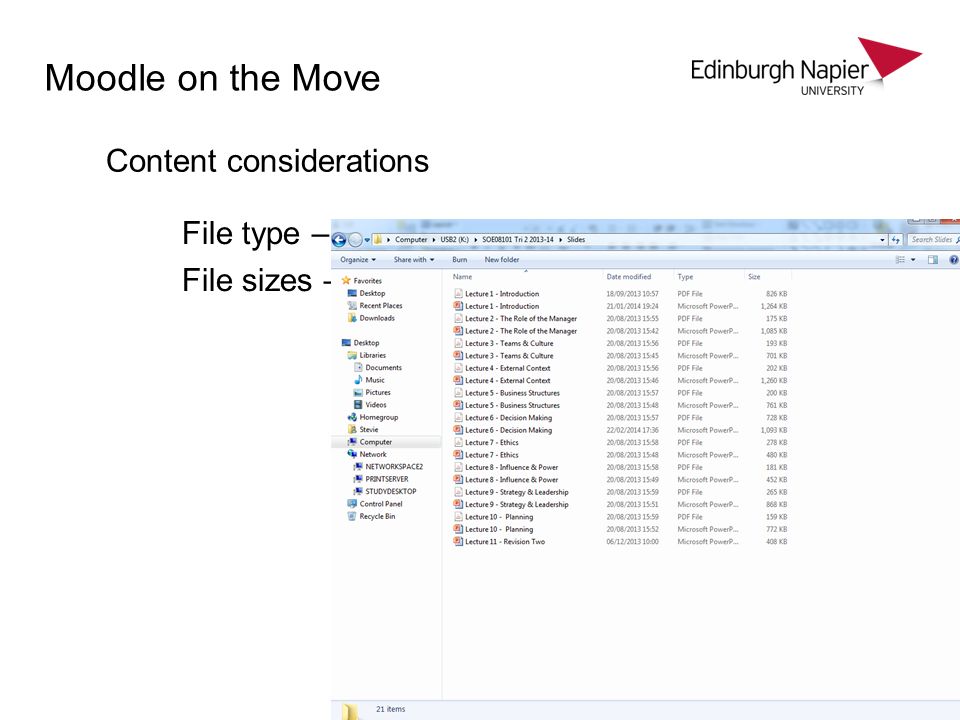Click the refresh button beside address bar

(x=896, y=240)
